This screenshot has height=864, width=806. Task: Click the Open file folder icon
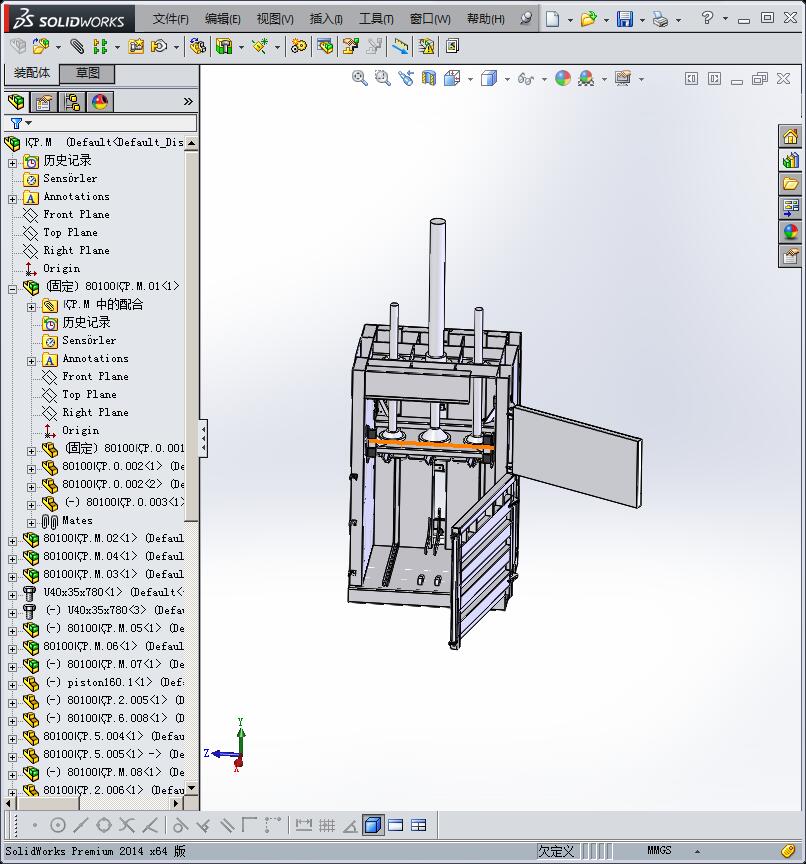(x=588, y=19)
